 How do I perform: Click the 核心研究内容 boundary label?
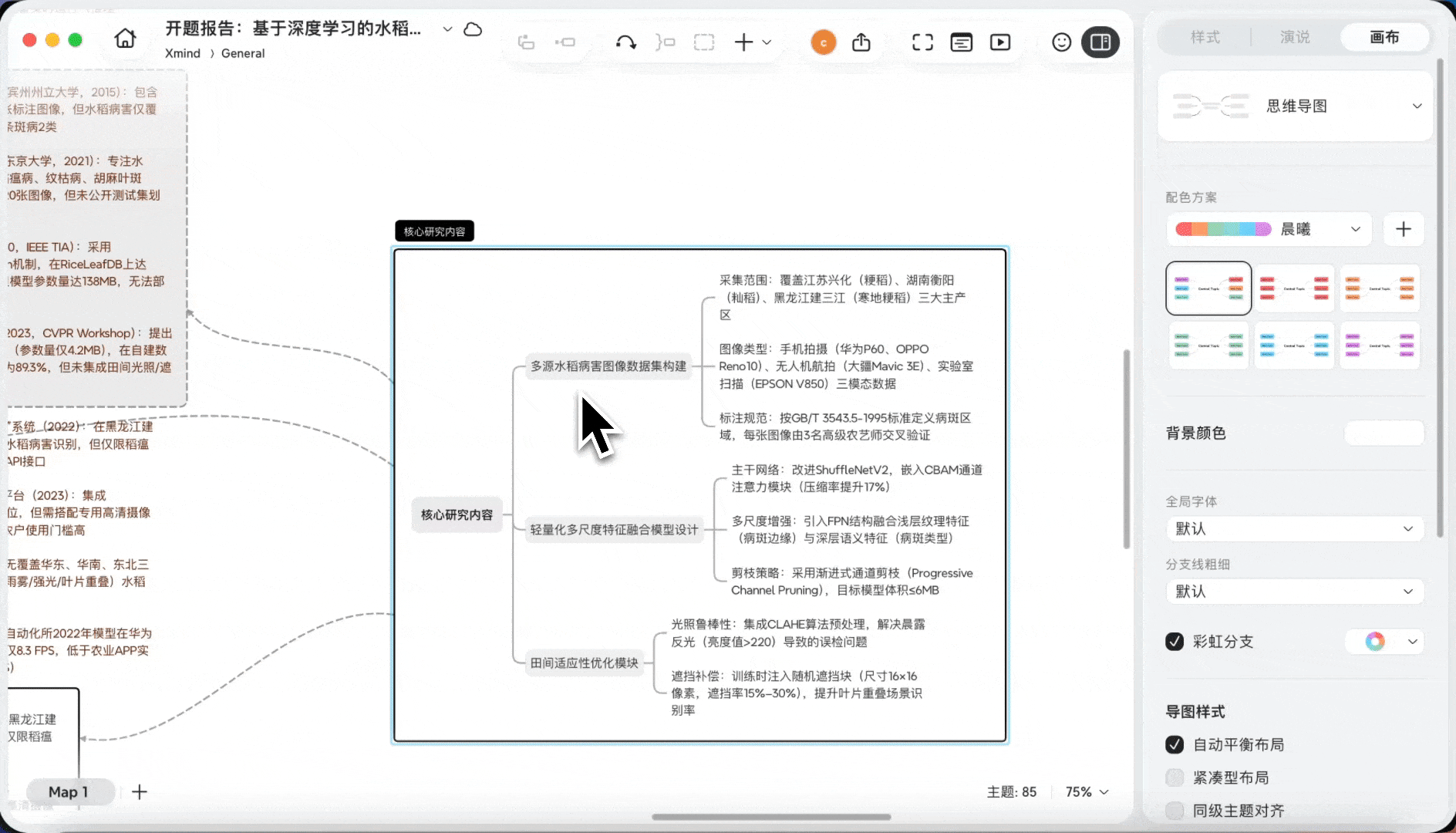(434, 231)
